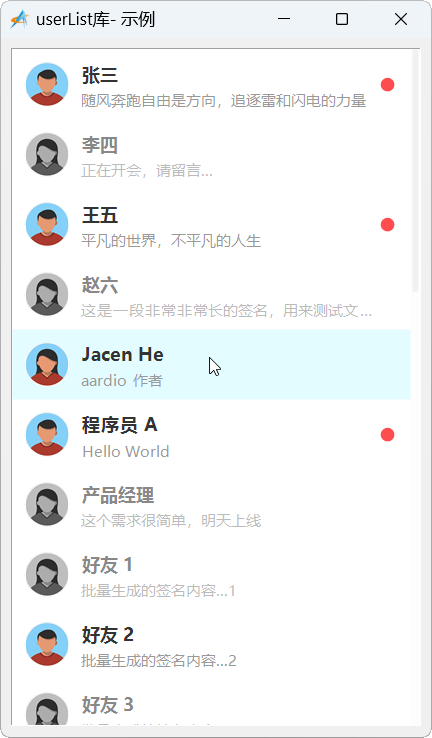Click 赵六's grey avatar icon
The height and width of the screenshot is (738, 432).
pyautogui.click(x=47, y=295)
